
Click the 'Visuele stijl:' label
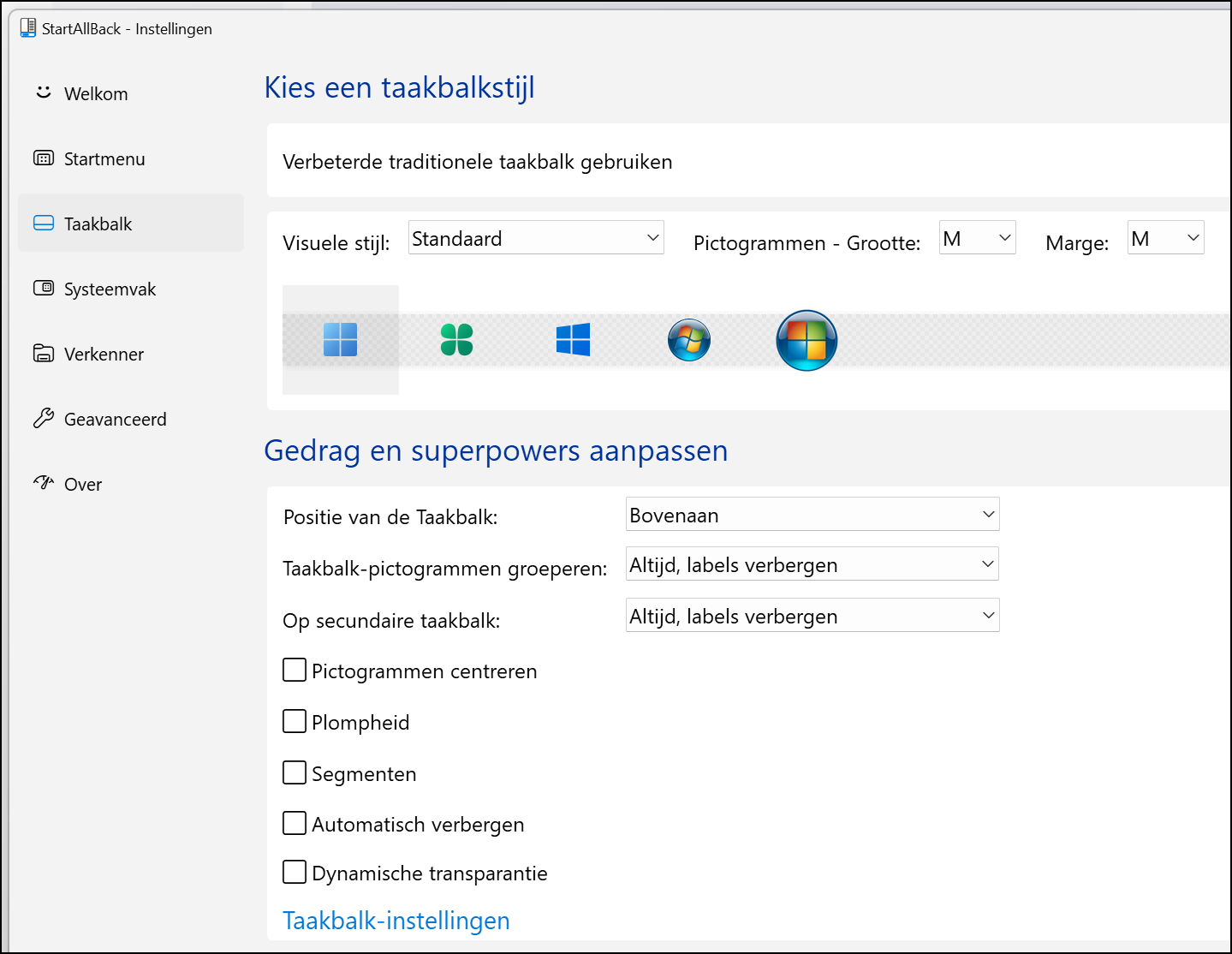[336, 243]
